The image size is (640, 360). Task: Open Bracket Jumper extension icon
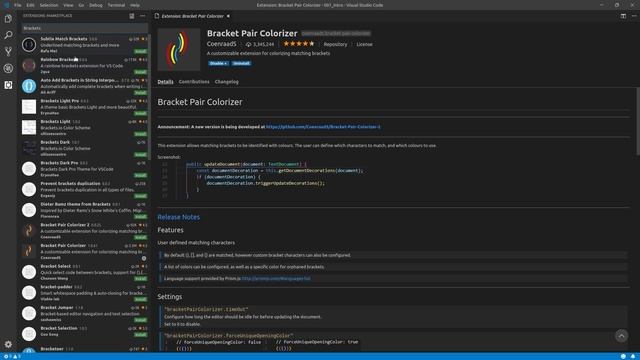pos(29,313)
